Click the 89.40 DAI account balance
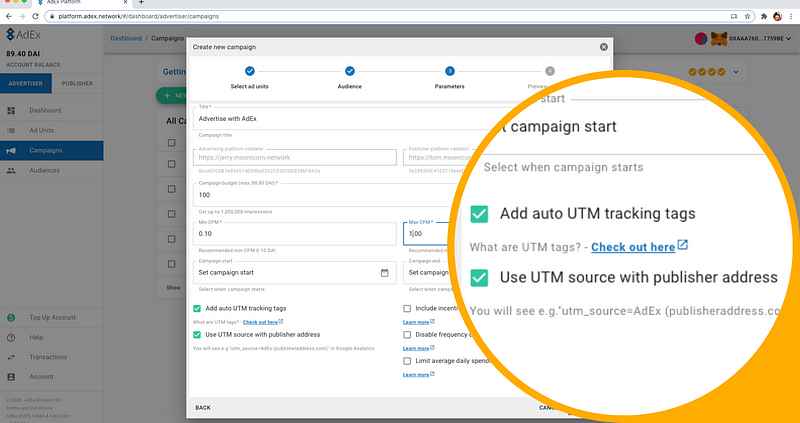Image resolution: width=800 pixels, height=423 pixels. pos(23,54)
